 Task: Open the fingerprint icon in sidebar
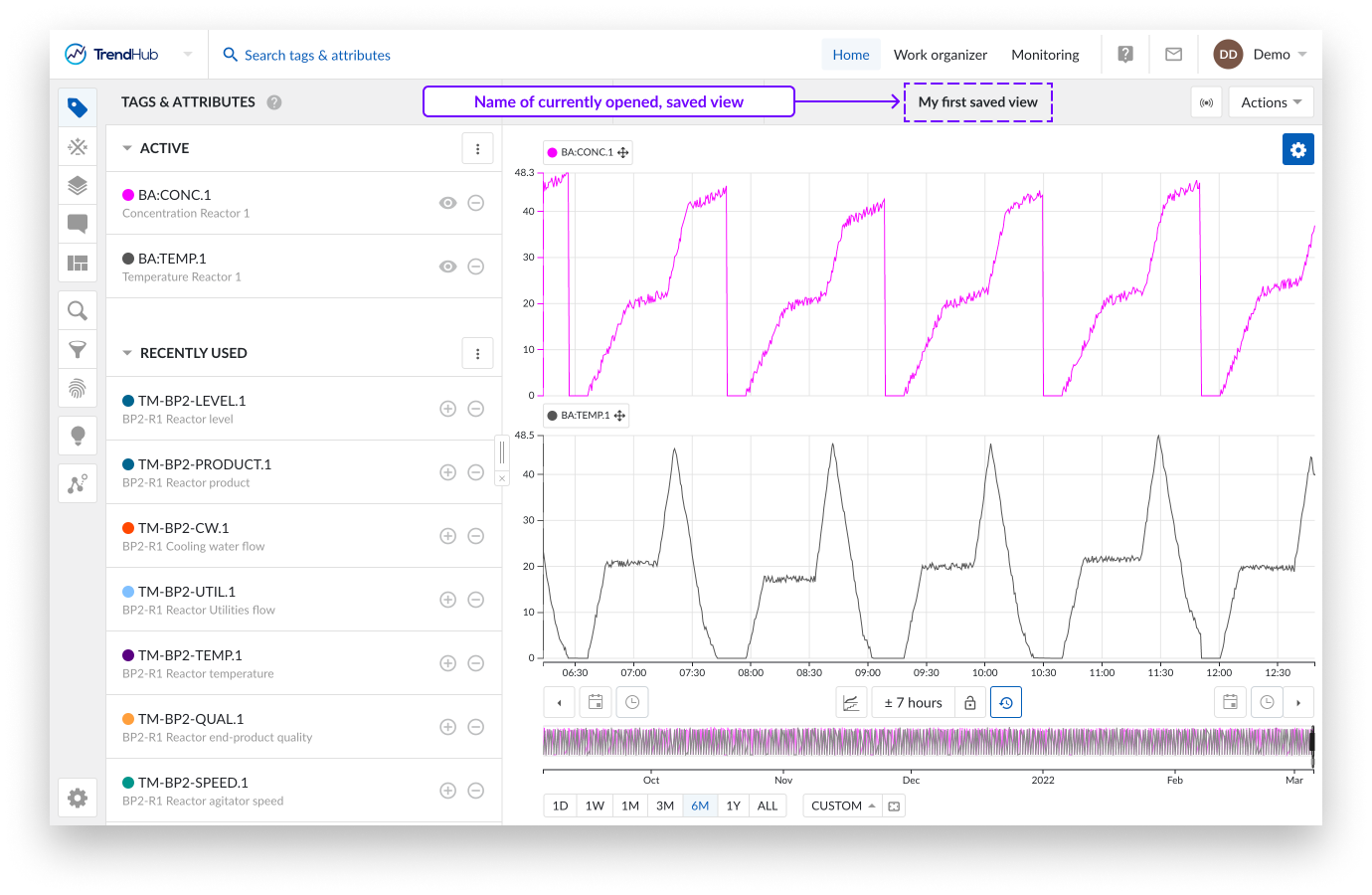click(78, 389)
